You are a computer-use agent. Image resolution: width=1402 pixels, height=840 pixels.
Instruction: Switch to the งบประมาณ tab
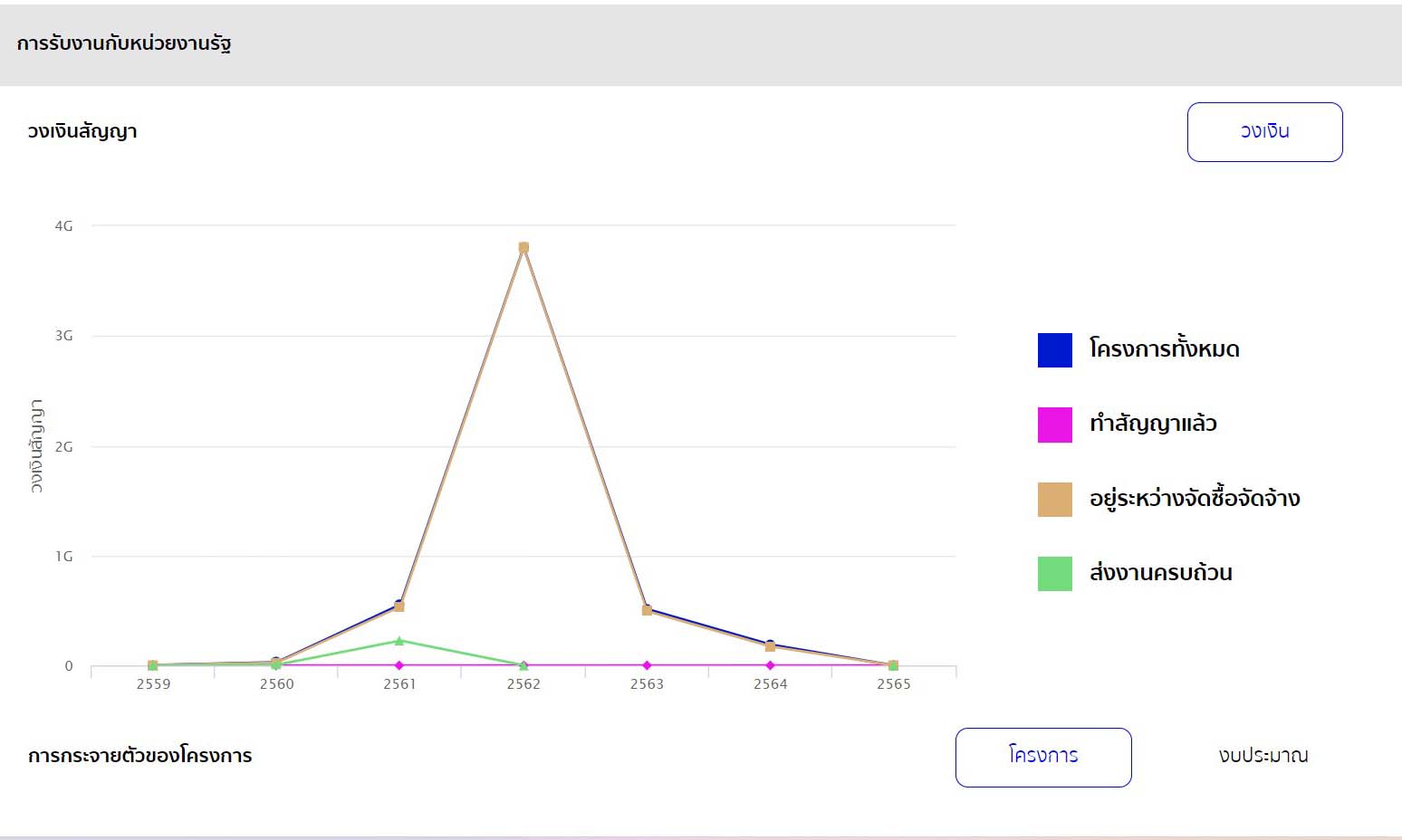(1263, 756)
